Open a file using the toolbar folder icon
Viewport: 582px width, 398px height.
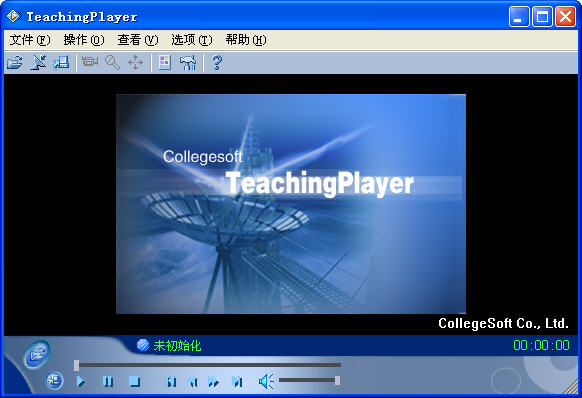pos(15,62)
